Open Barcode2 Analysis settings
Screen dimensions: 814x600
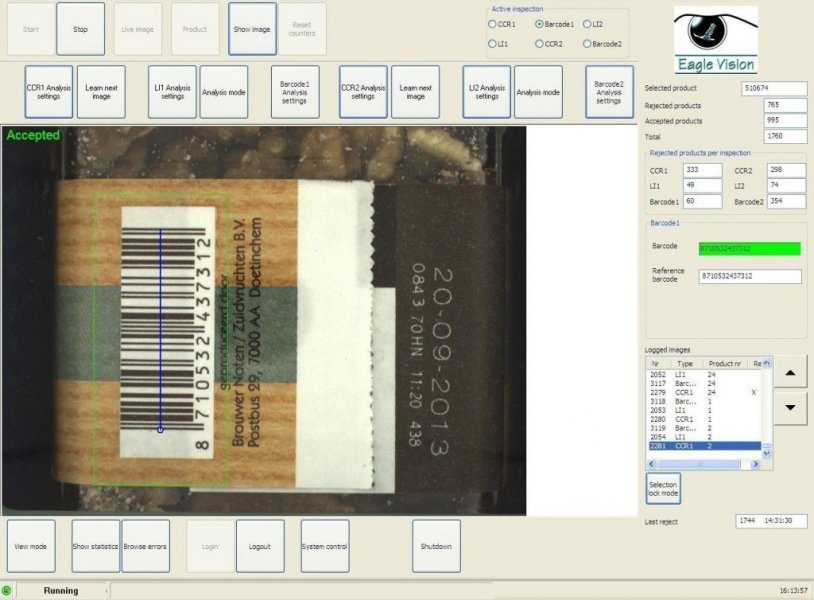tap(609, 92)
